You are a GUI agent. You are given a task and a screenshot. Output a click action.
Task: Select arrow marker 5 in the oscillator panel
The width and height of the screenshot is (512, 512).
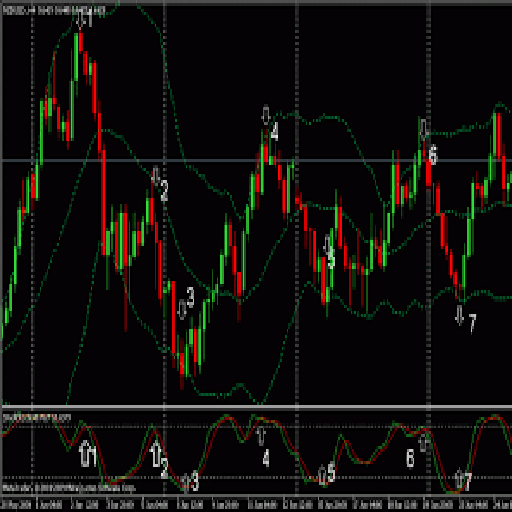322,476
